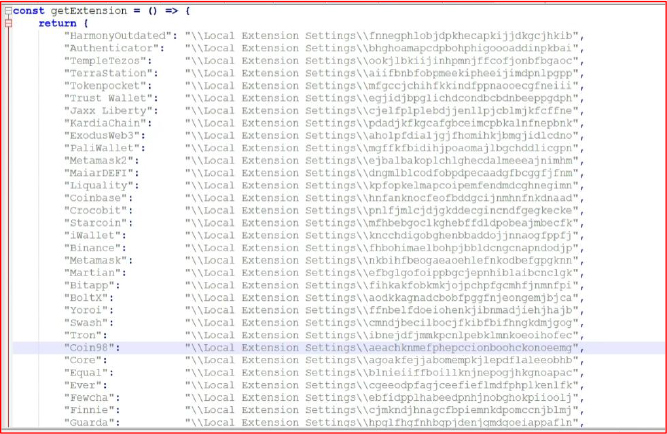This screenshot has width=667, height=434.
Task: Click the Finnie extension path value
Action: pyautogui.click(x=384, y=410)
